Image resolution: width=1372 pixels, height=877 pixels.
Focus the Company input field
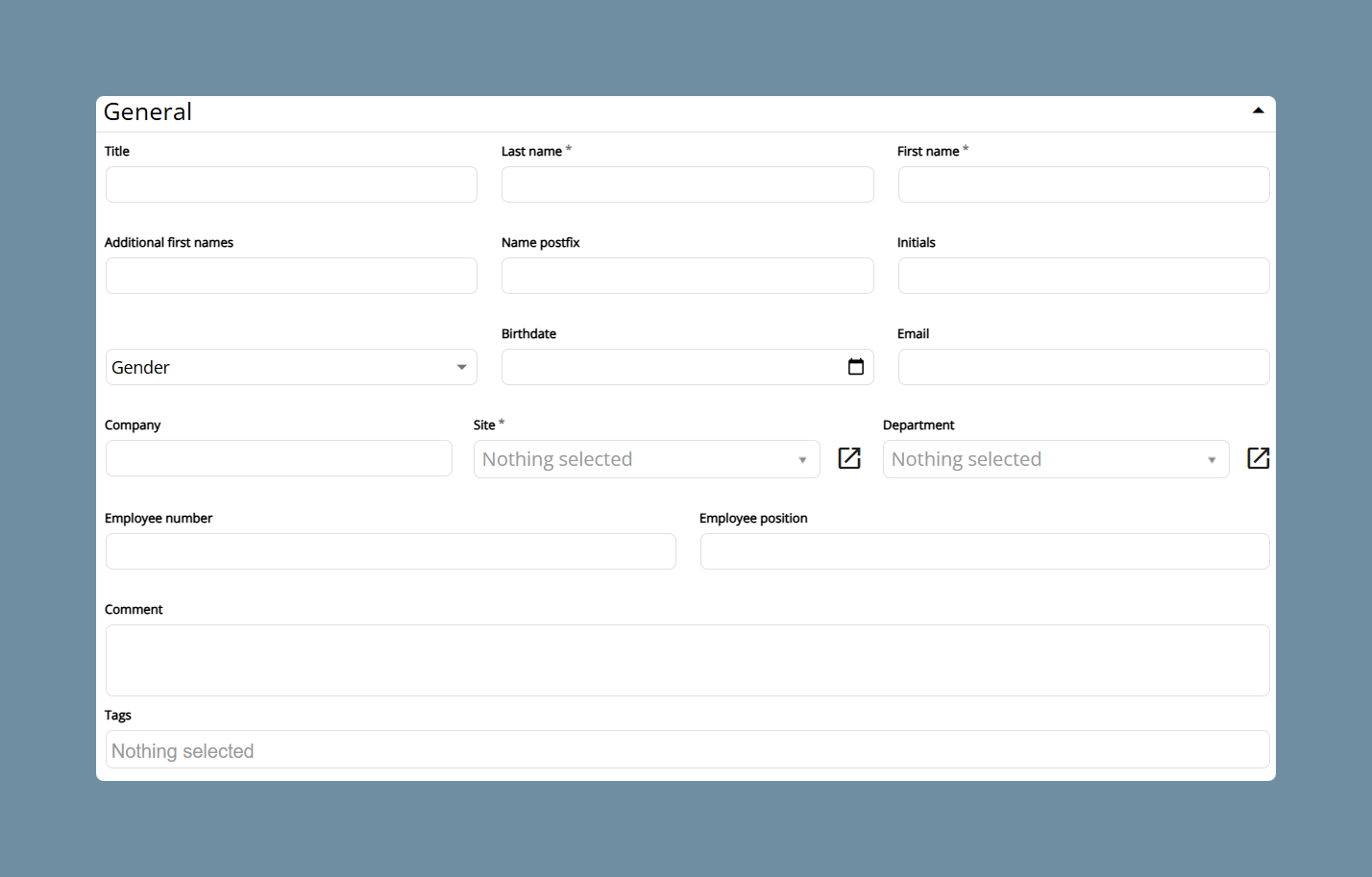279,458
